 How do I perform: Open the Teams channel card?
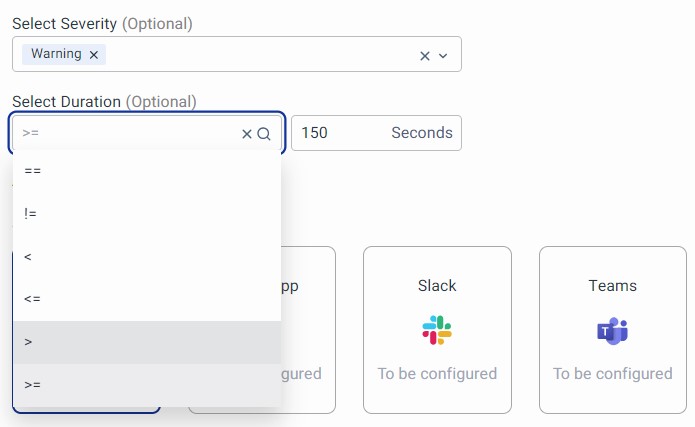pyautogui.click(x=612, y=330)
